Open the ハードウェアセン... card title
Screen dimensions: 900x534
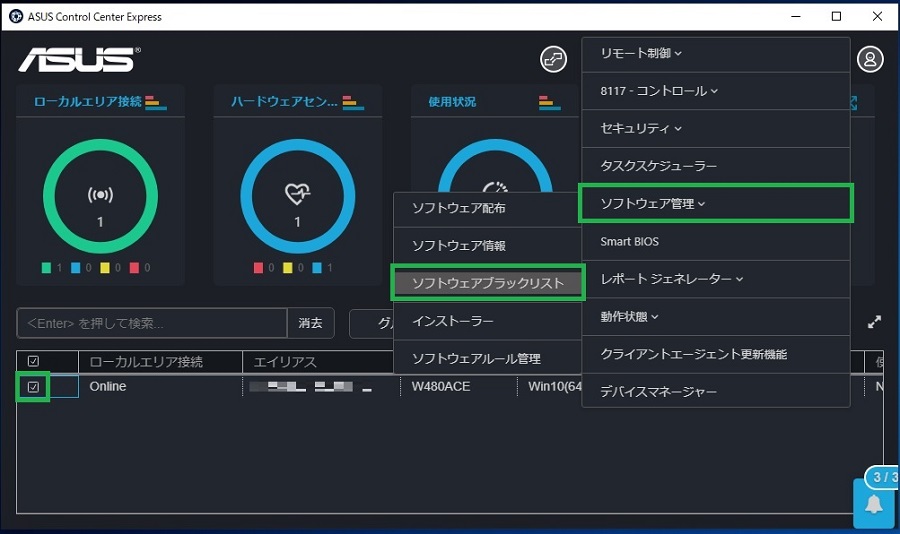[x=284, y=102]
